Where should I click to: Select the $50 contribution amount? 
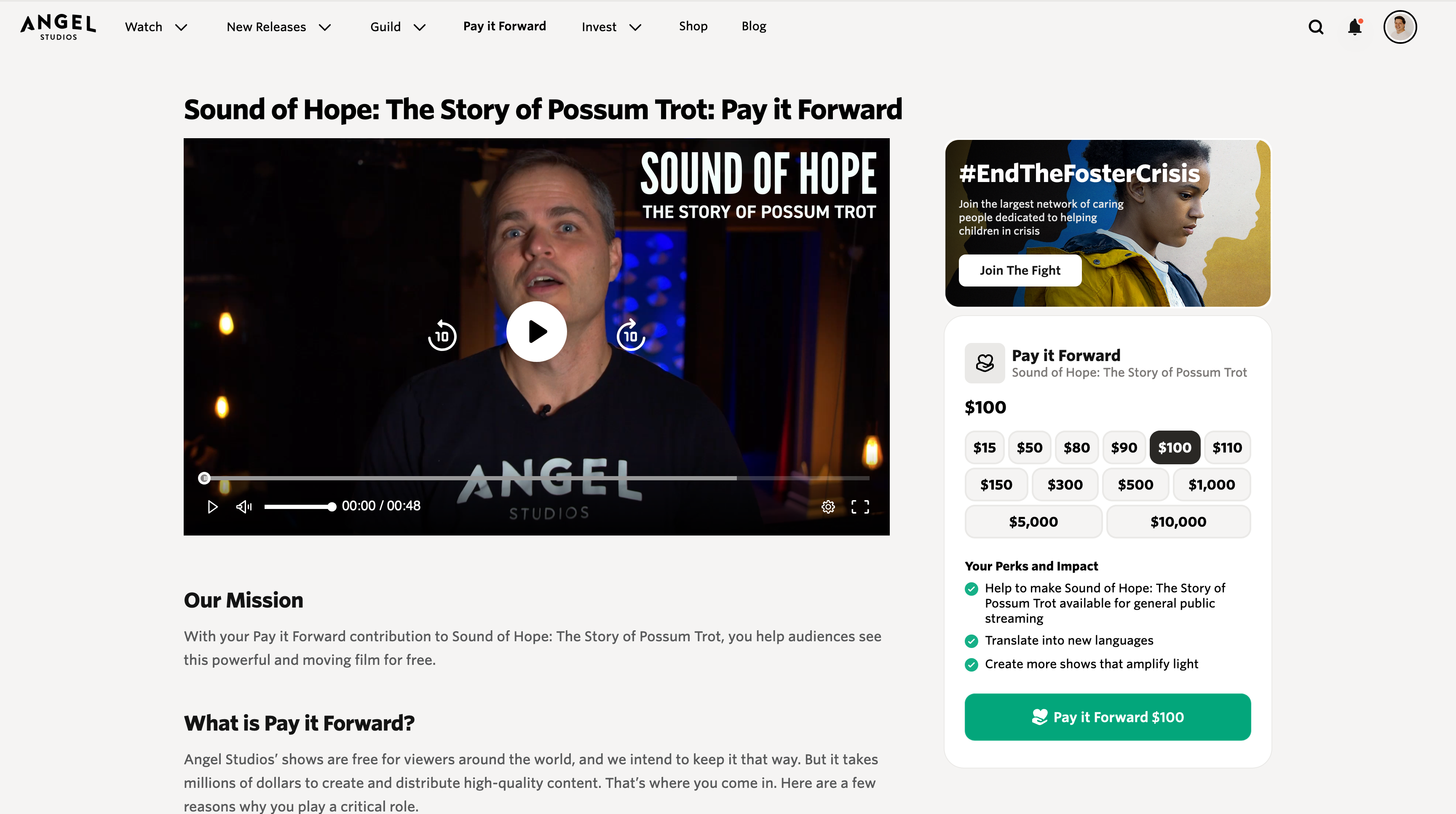coord(1029,448)
